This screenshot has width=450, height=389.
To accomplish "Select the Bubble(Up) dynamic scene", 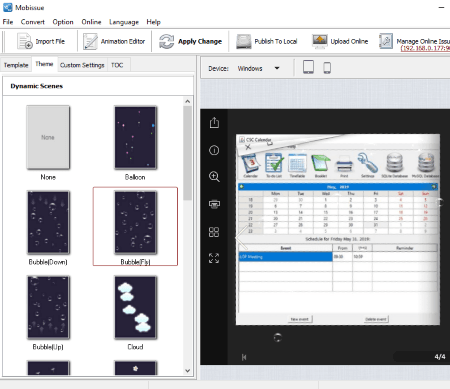I will pyautogui.click(x=48, y=307).
